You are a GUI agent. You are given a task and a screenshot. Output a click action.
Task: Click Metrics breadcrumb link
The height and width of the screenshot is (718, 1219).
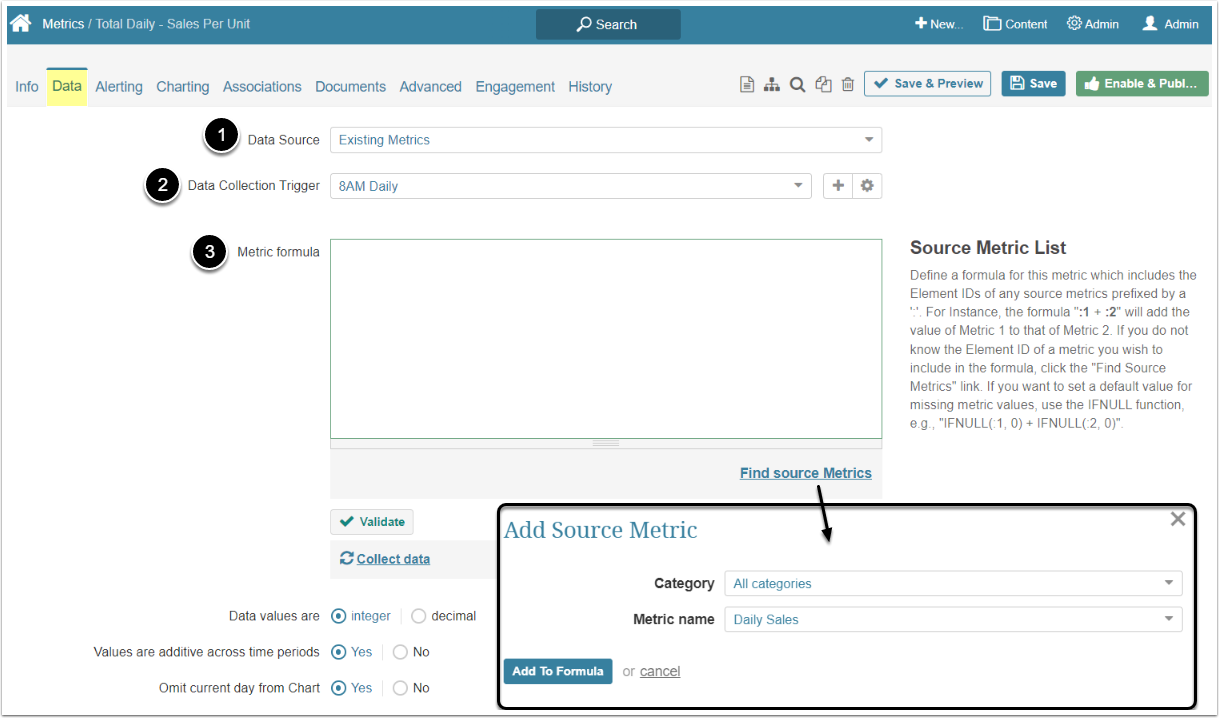click(63, 24)
